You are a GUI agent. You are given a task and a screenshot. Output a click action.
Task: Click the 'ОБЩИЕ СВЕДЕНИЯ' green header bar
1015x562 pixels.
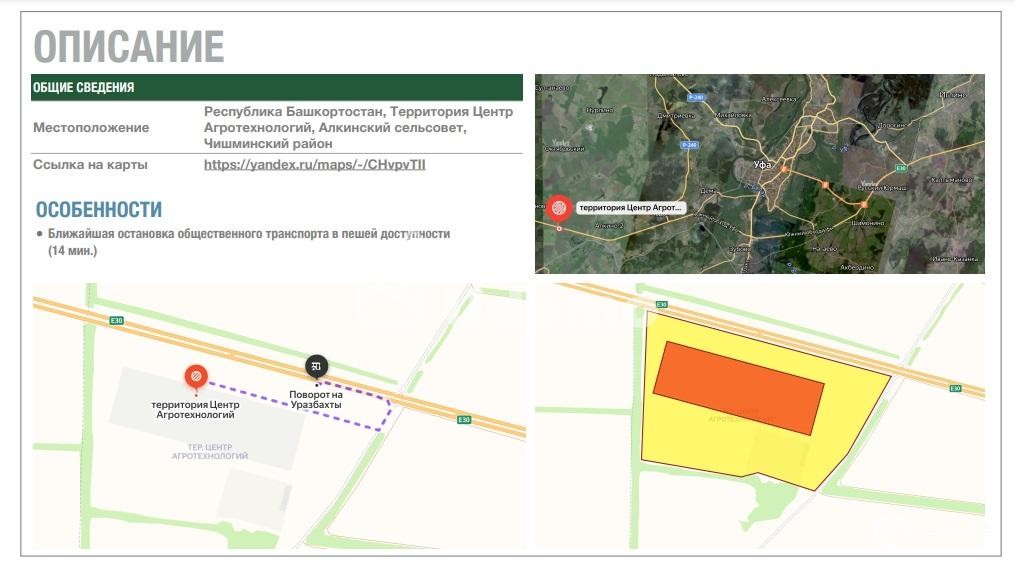[276, 87]
